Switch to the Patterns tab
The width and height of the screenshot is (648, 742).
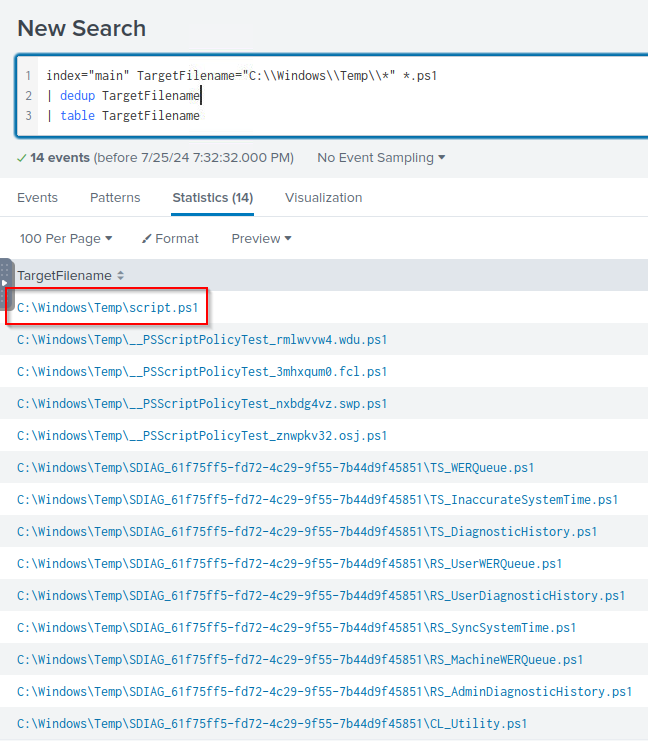[x=115, y=198]
